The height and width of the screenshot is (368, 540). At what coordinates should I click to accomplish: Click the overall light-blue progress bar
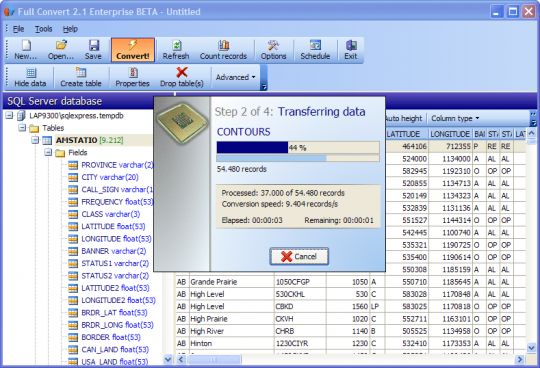pos(298,158)
